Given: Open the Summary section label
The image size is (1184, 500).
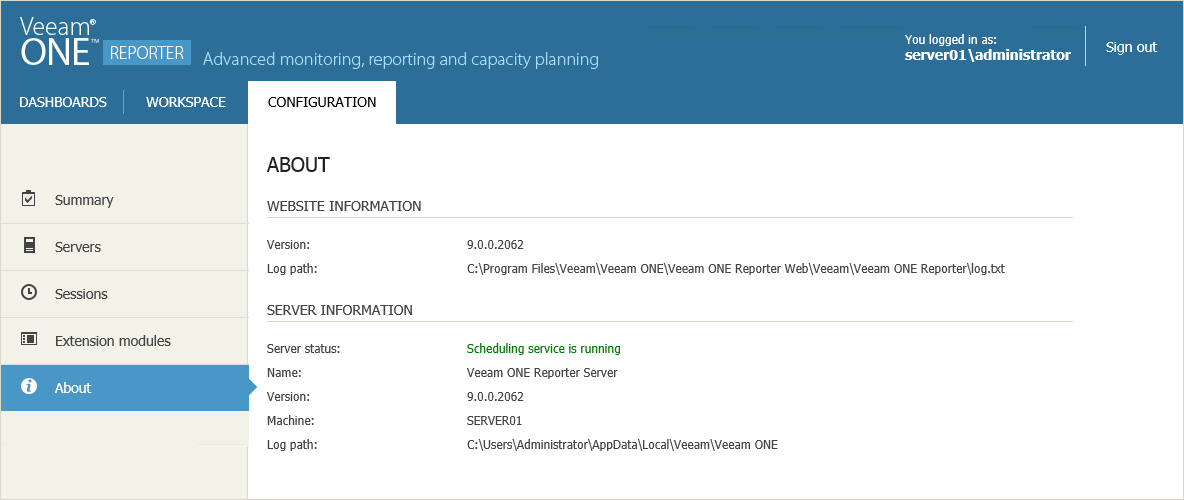Looking at the screenshot, I should [84, 200].
